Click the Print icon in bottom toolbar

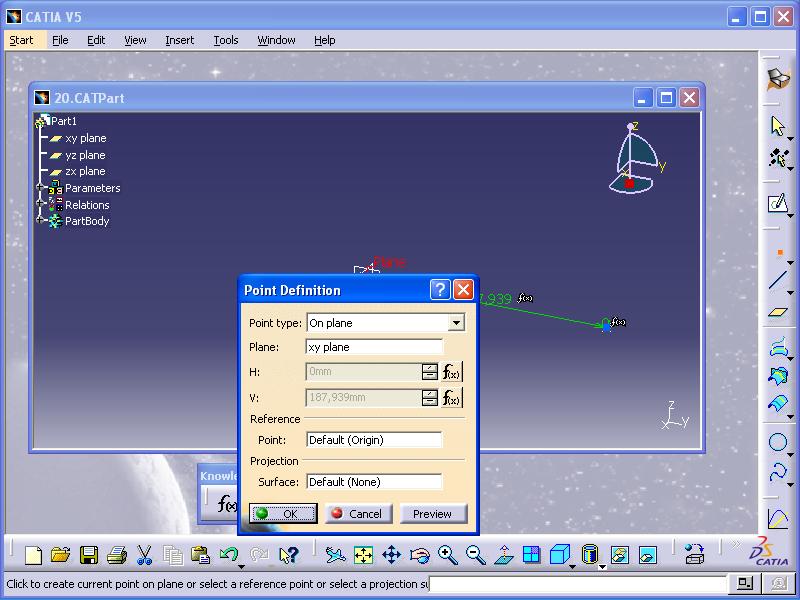117,554
